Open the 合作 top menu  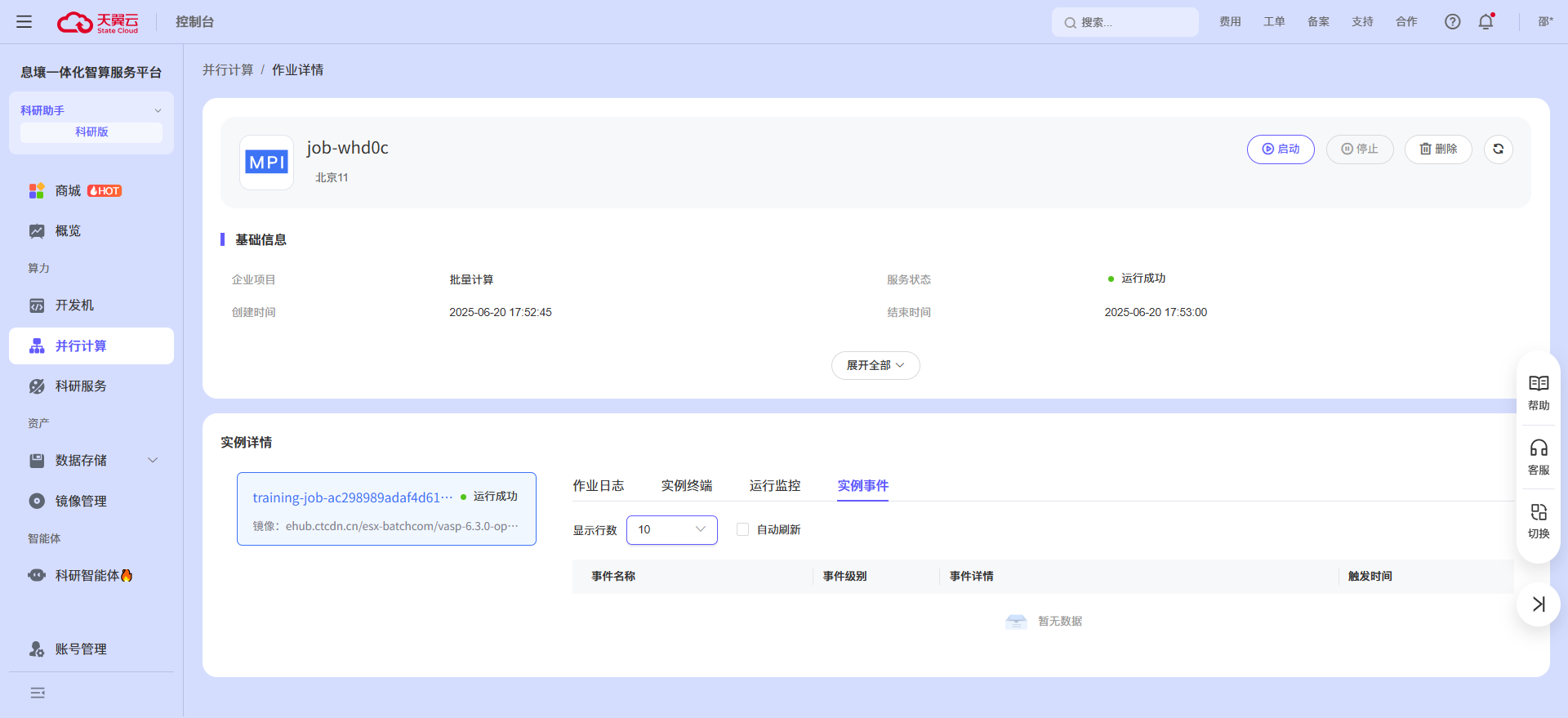[1406, 22]
